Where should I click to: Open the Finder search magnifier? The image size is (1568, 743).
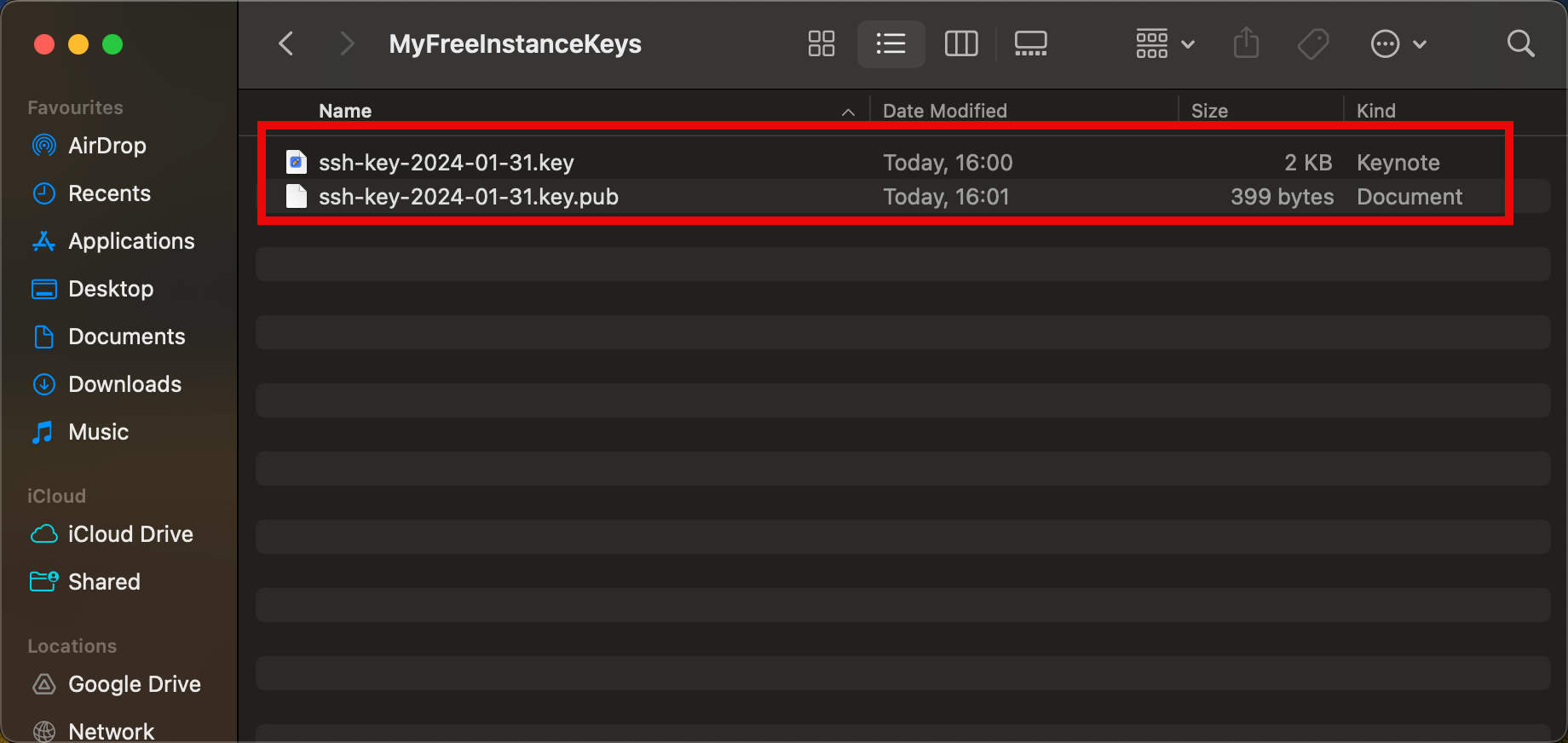click(x=1520, y=43)
